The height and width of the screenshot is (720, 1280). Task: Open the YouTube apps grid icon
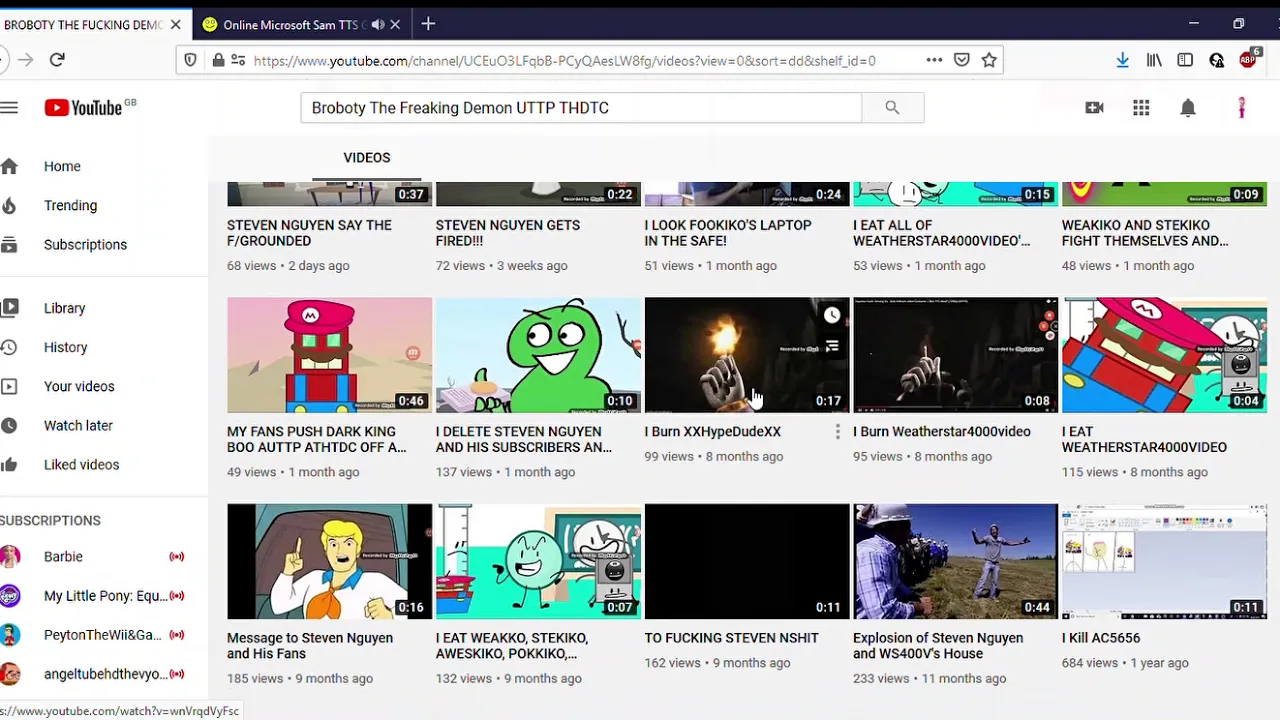1141,108
